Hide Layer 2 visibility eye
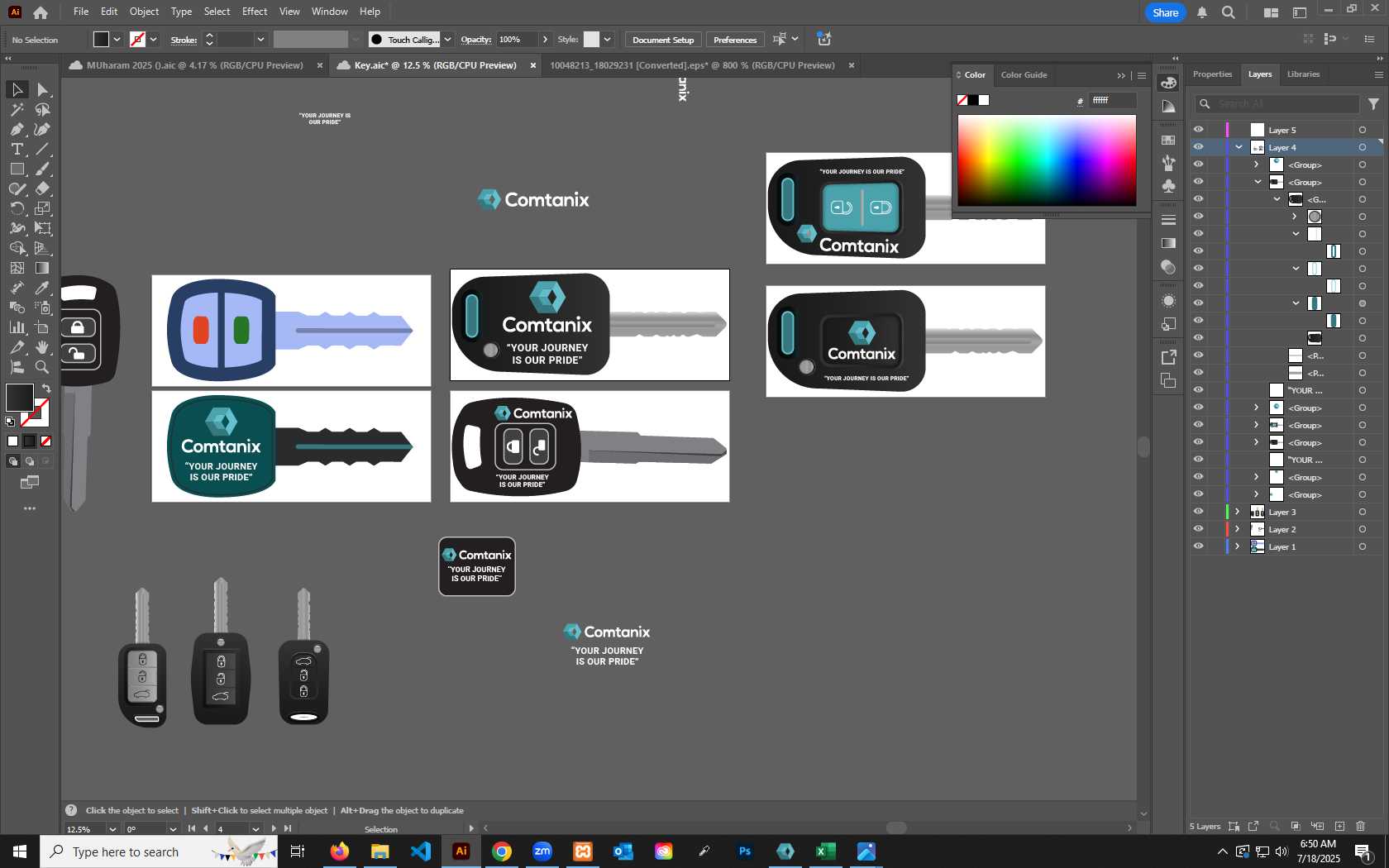 pyautogui.click(x=1198, y=529)
